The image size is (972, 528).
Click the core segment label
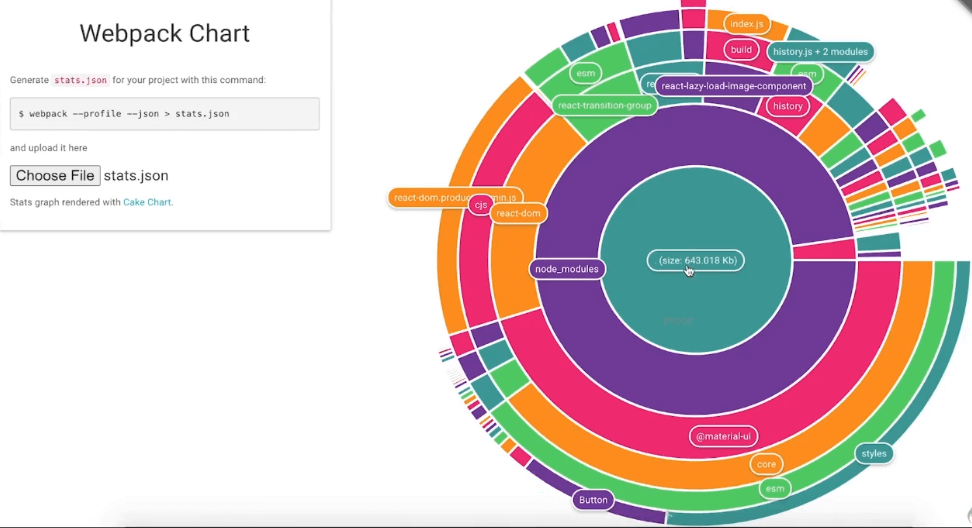(x=766, y=464)
